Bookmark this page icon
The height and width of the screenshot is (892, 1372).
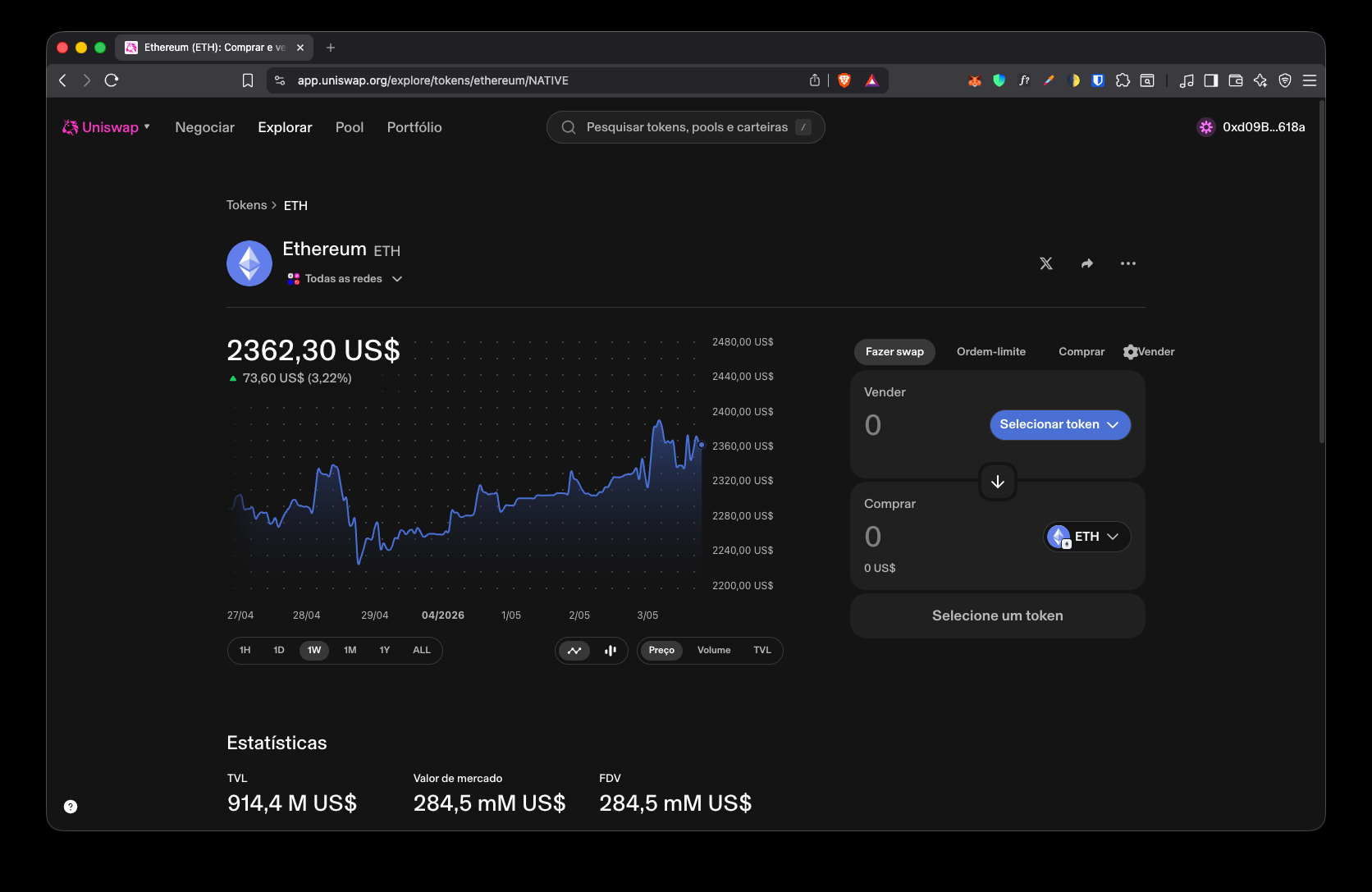coord(248,80)
